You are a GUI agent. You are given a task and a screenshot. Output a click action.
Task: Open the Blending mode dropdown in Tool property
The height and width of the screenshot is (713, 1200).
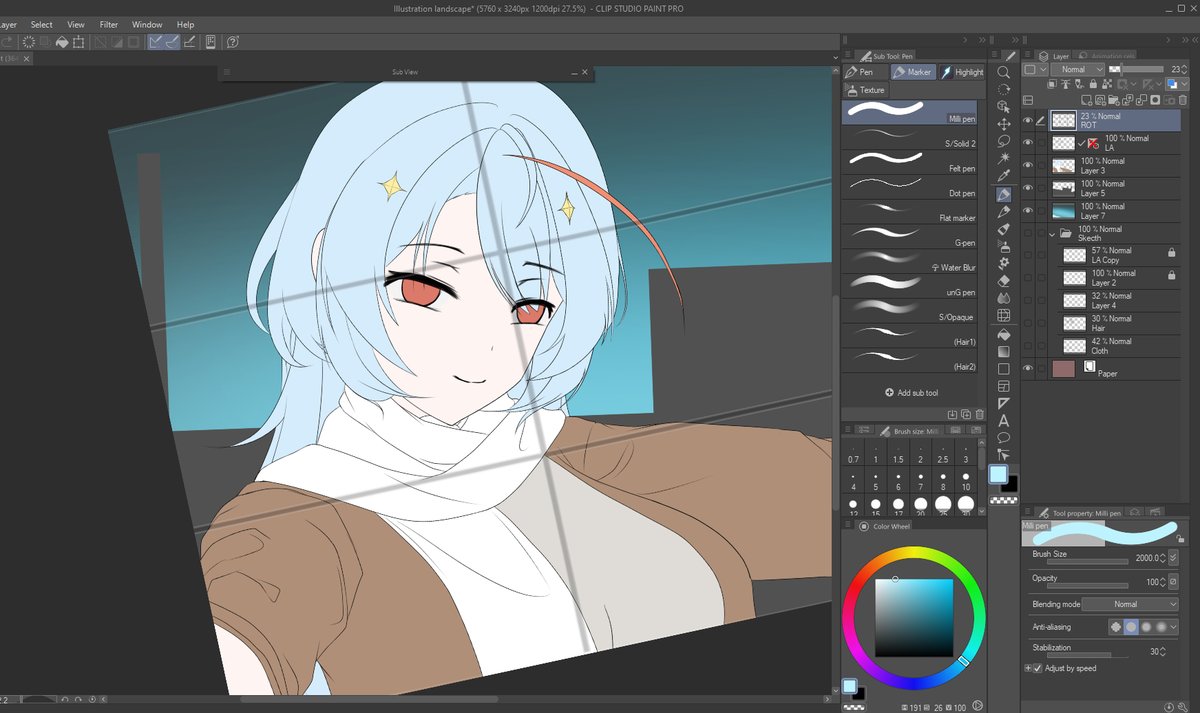[1131, 604]
